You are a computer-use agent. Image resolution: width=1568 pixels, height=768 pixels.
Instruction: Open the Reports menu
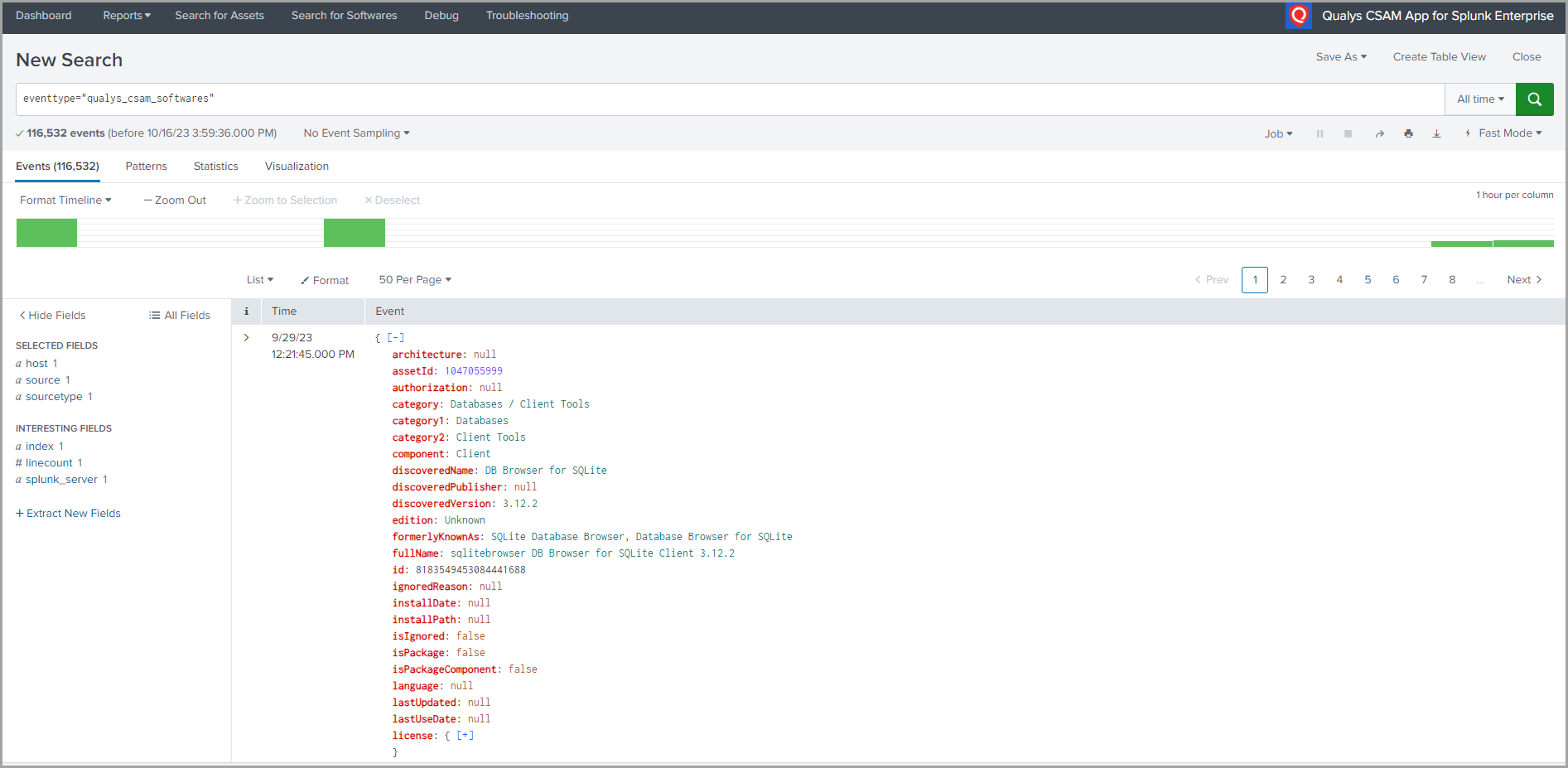pos(126,16)
